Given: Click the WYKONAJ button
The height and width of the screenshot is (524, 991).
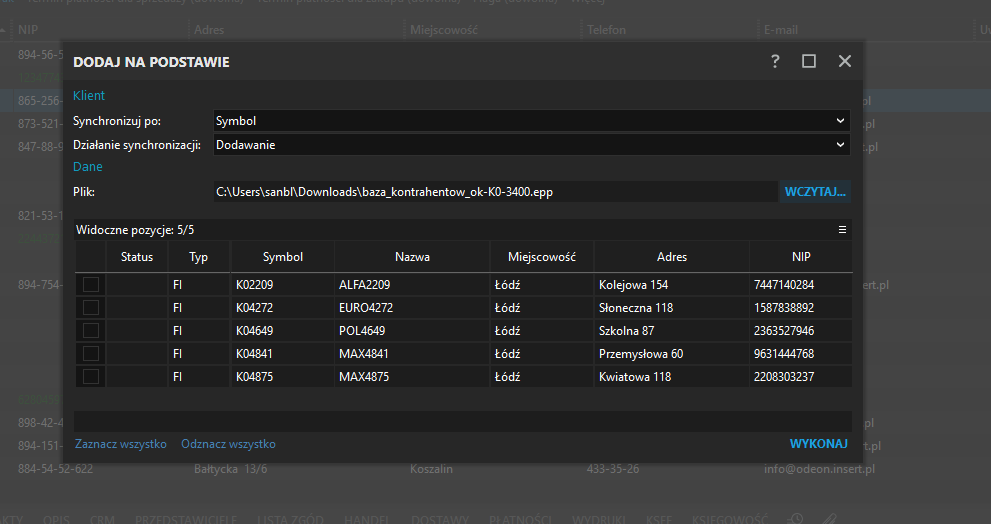Looking at the screenshot, I should [818, 444].
